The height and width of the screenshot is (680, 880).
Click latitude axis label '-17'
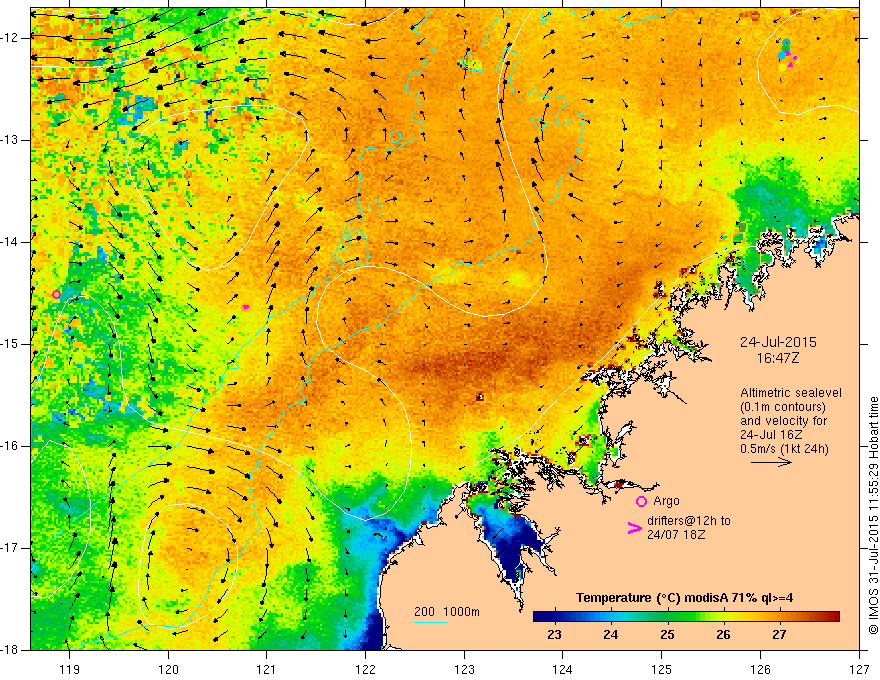[x=10, y=548]
